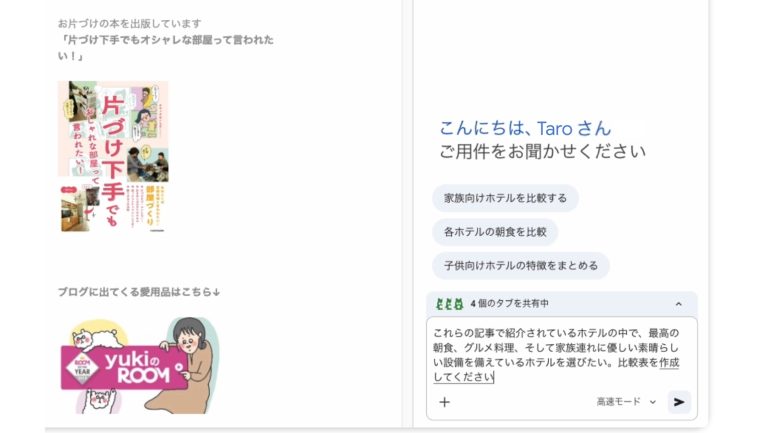Select 各ホテルの朝食を比較 suggestion
Viewport: 770px width, 433px height.
(495, 232)
